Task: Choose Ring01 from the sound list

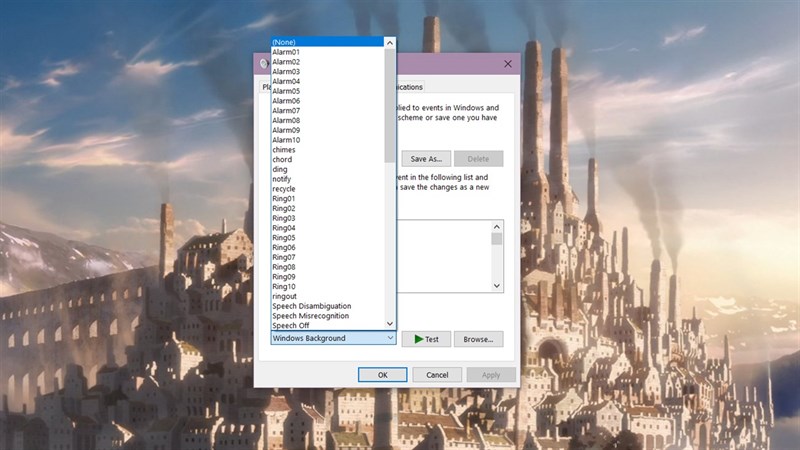Action: point(328,198)
